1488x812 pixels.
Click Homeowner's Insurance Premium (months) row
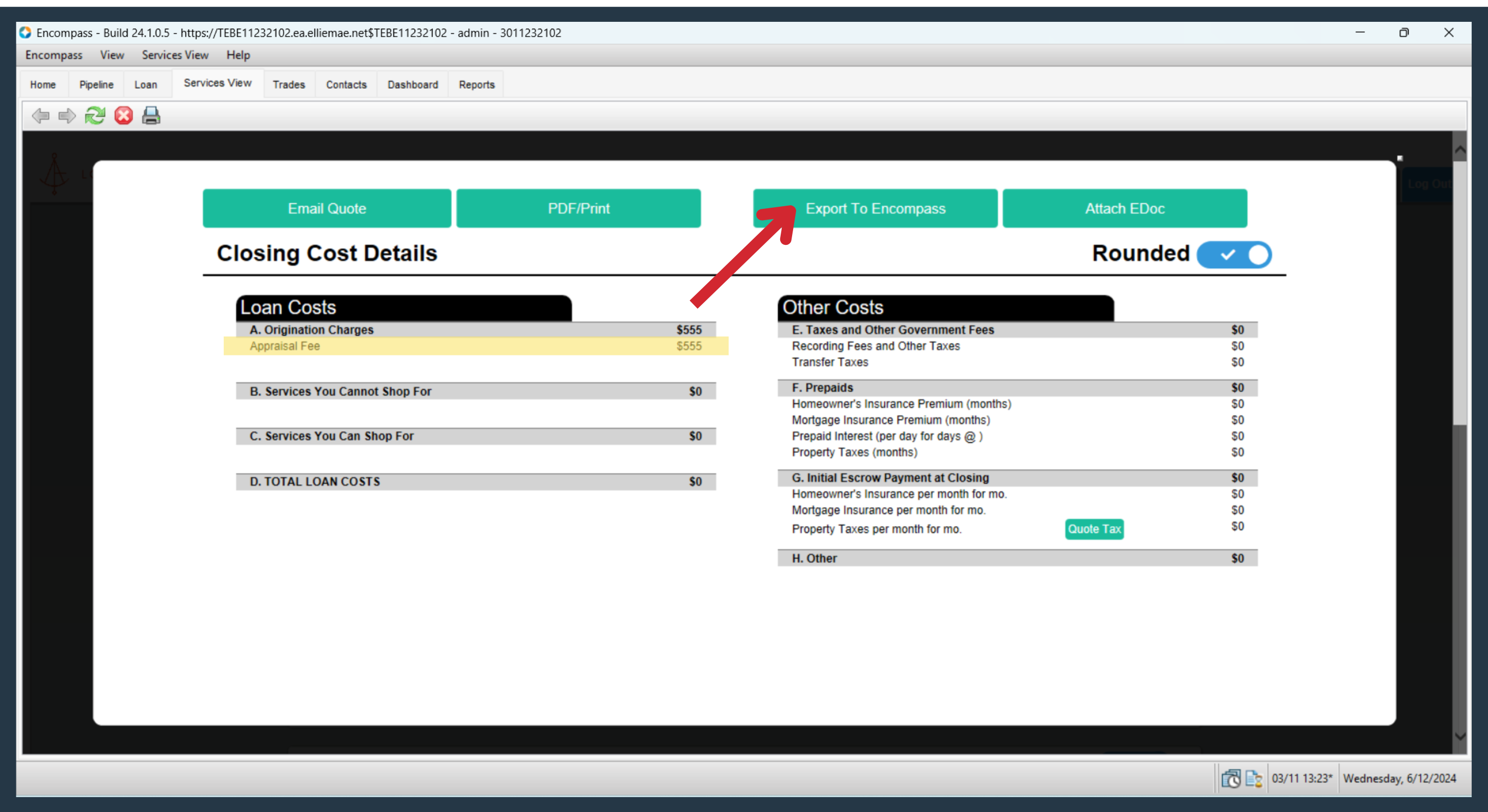(1017, 404)
